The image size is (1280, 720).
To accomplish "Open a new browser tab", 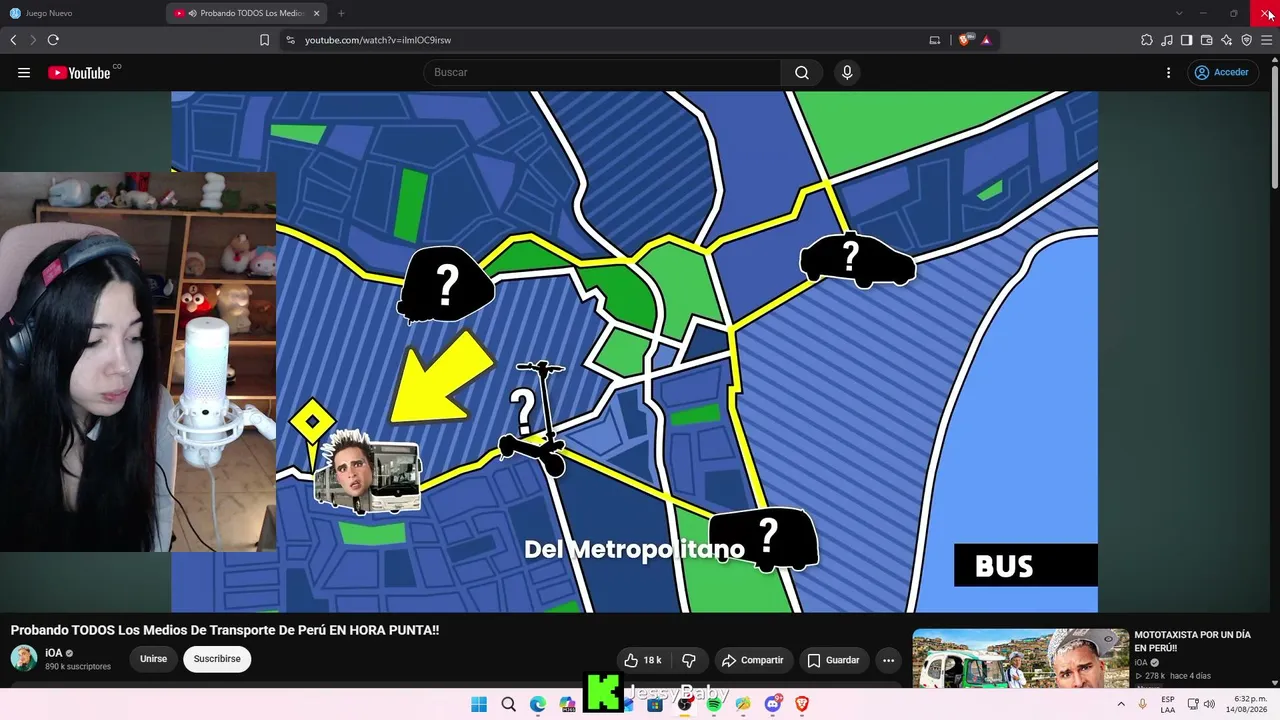I will 341,13.
